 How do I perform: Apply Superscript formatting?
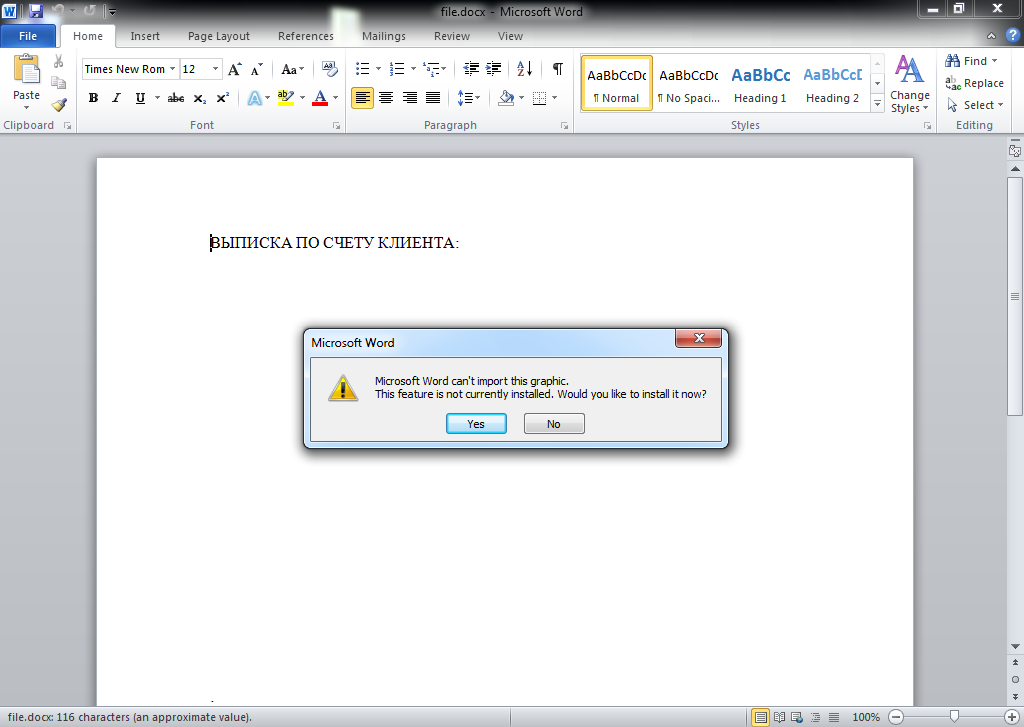pyautogui.click(x=223, y=98)
